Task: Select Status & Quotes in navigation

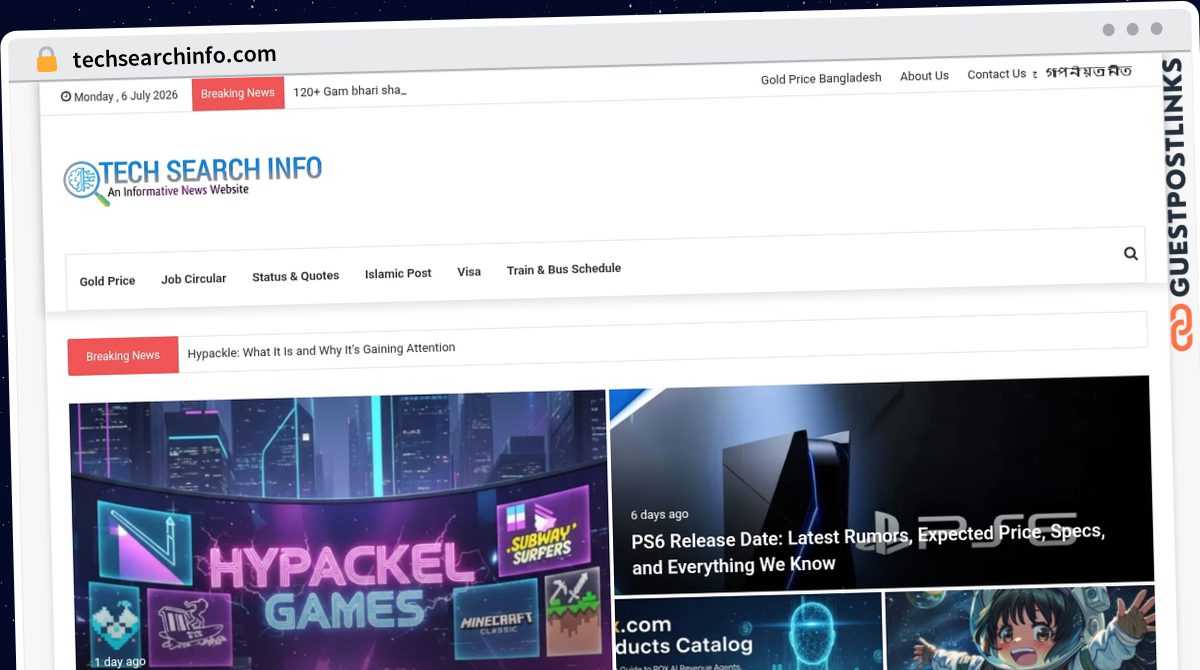Action: point(295,276)
